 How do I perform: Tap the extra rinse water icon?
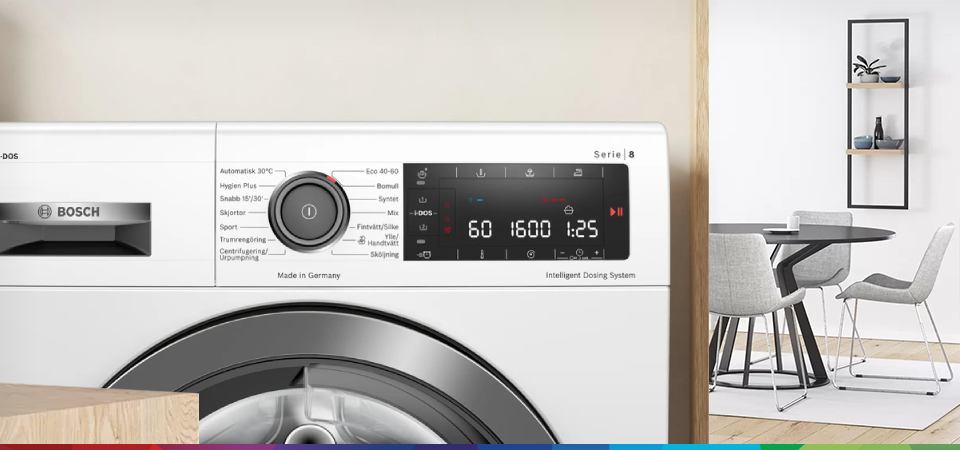[x=530, y=173]
